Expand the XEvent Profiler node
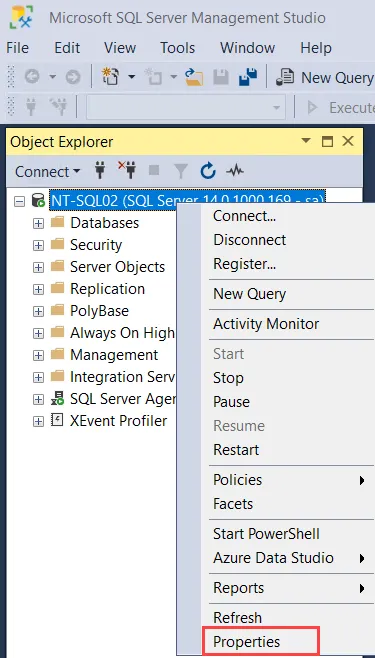Image resolution: width=375 pixels, height=658 pixels. pos(38,421)
